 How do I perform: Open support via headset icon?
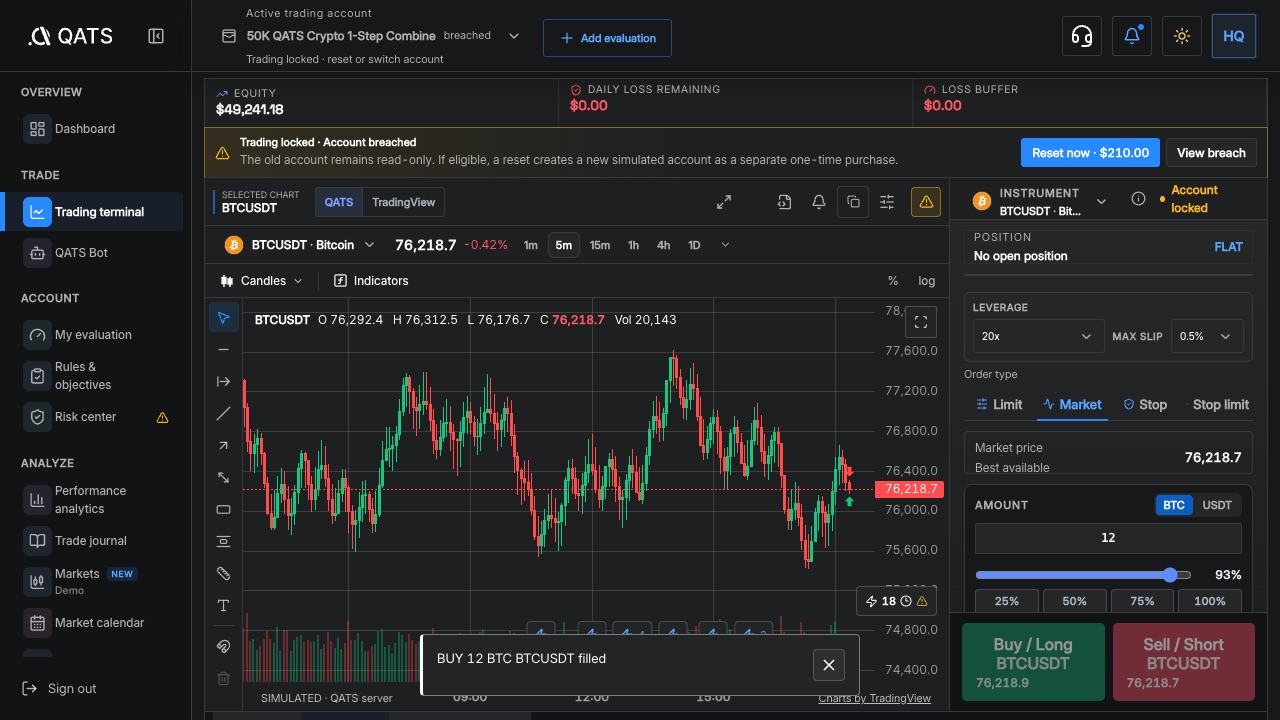[x=1082, y=36]
